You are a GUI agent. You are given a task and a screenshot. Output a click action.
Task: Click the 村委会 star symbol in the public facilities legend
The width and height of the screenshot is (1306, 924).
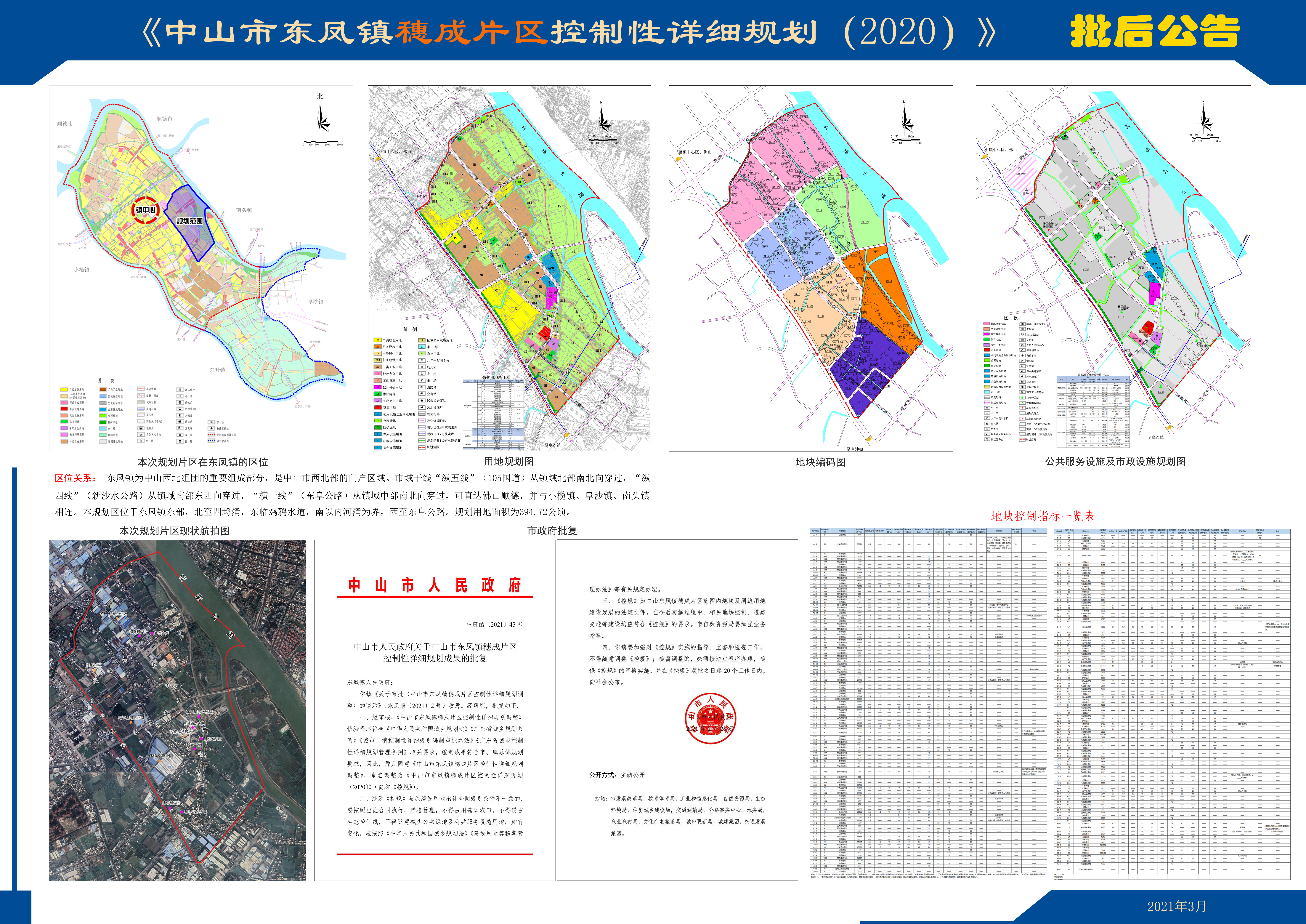987,429
